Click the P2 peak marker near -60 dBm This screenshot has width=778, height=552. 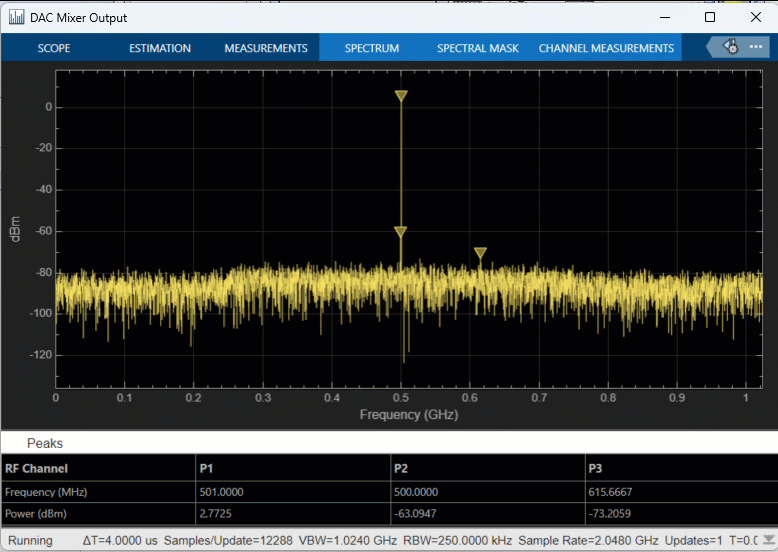[401, 231]
